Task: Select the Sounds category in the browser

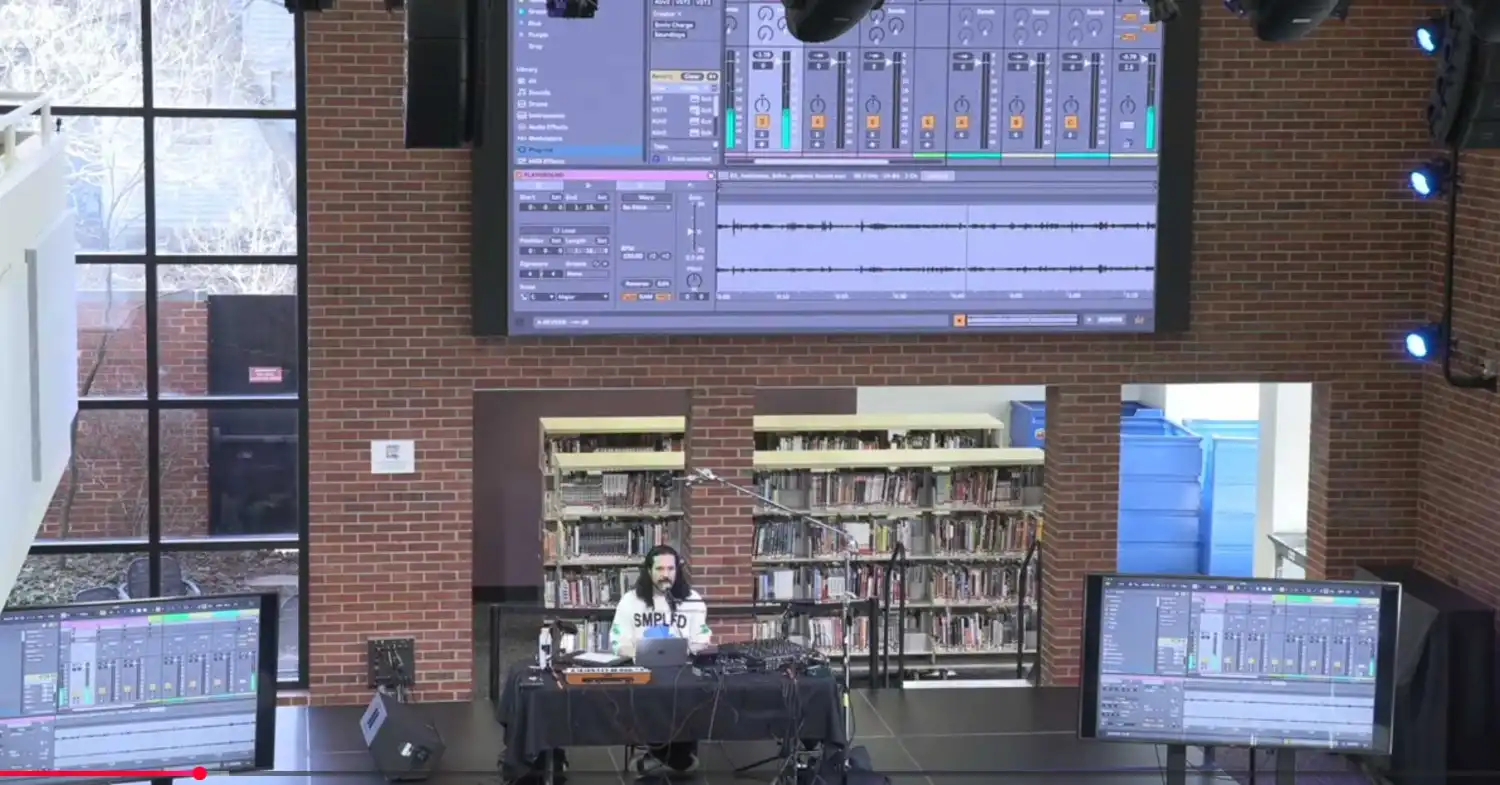Action: [x=539, y=92]
